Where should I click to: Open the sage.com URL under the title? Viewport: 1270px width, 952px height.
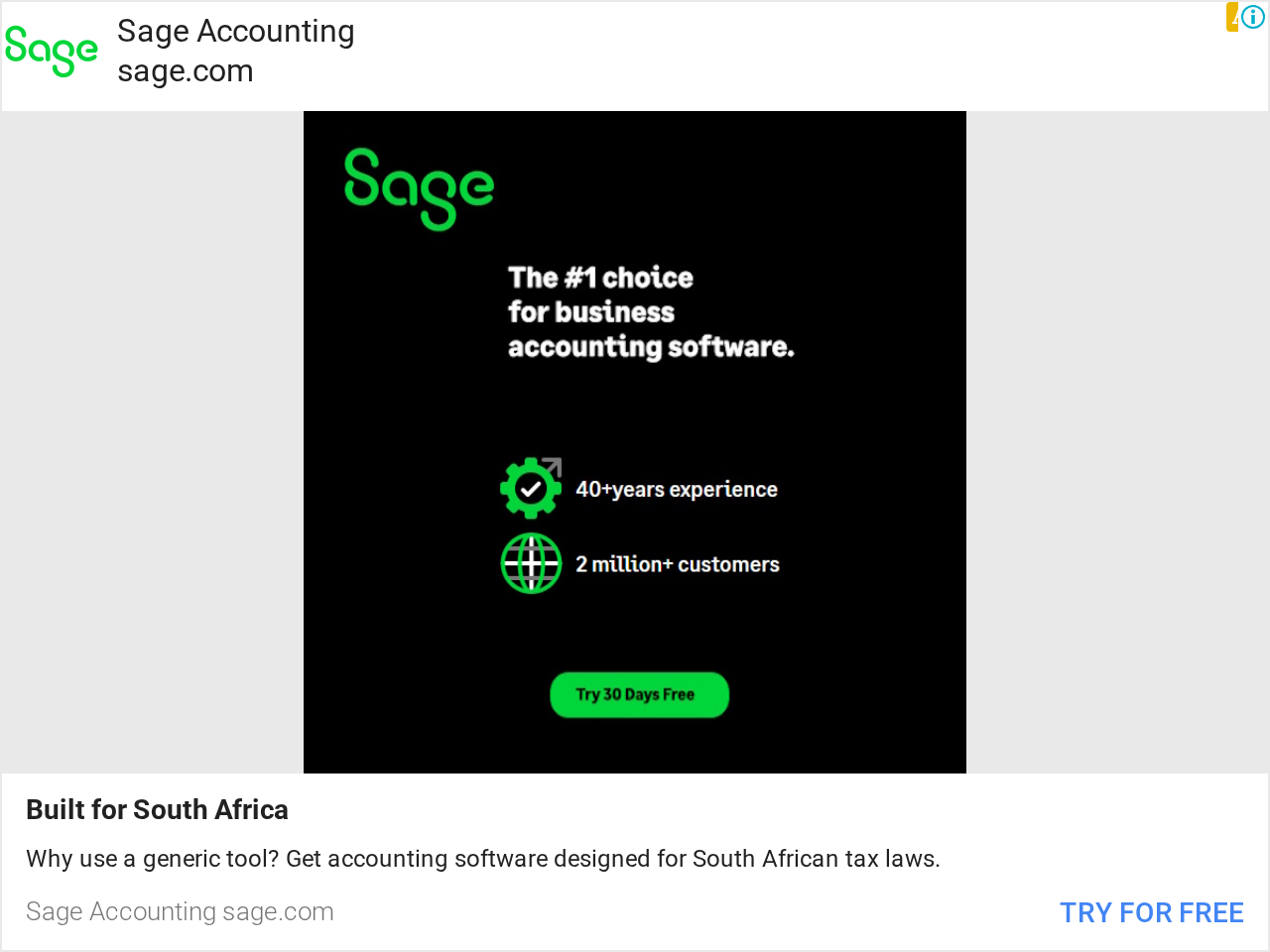tap(186, 71)
